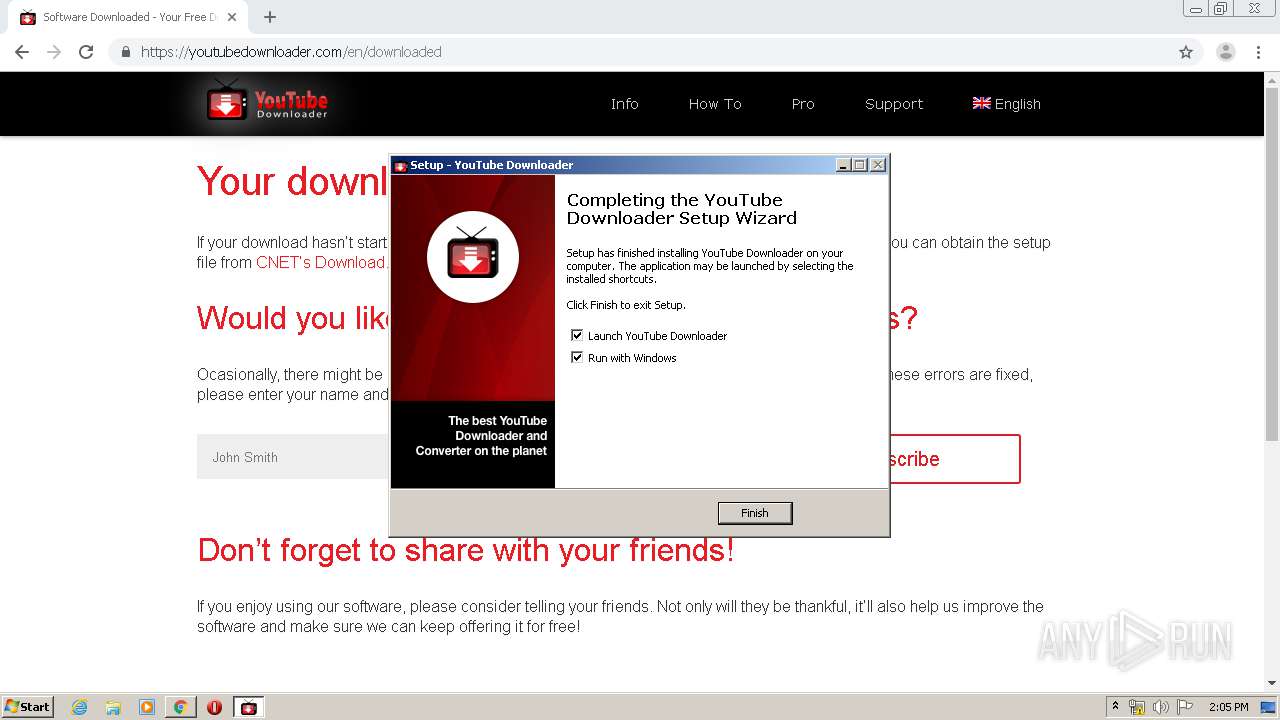Click the Finish button in setup wizard
This screenshot has height=720, width=1280.
(x=755, y=513)
